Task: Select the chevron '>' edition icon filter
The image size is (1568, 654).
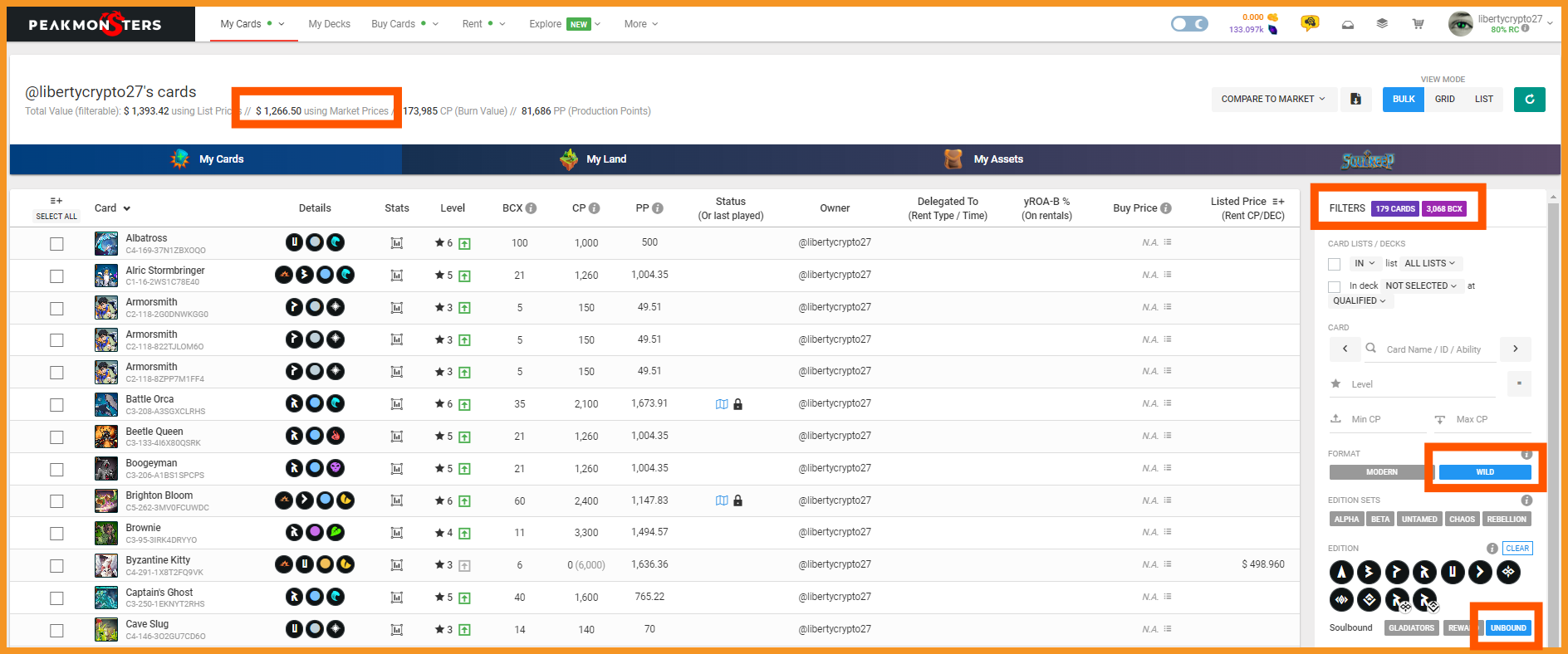Action: click(1480, 572)
